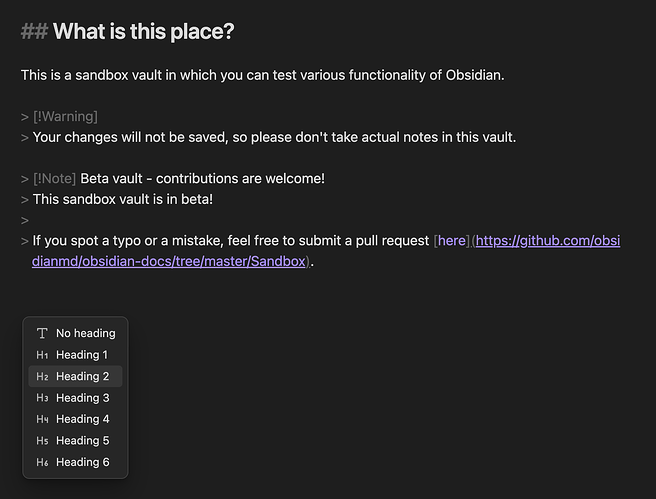Select the highlighted Heading 2 entry
The height and width of the screenshot is (499, 656).
tap(75, 376)
